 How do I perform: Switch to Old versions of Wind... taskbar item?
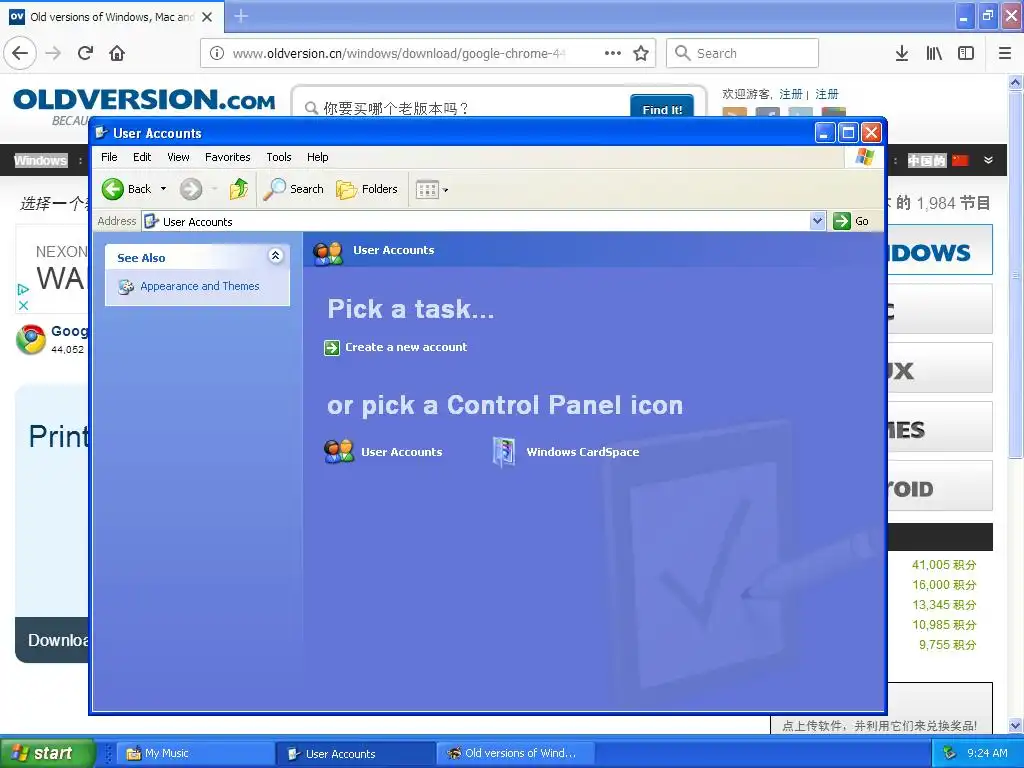click(x=516, y=754)
